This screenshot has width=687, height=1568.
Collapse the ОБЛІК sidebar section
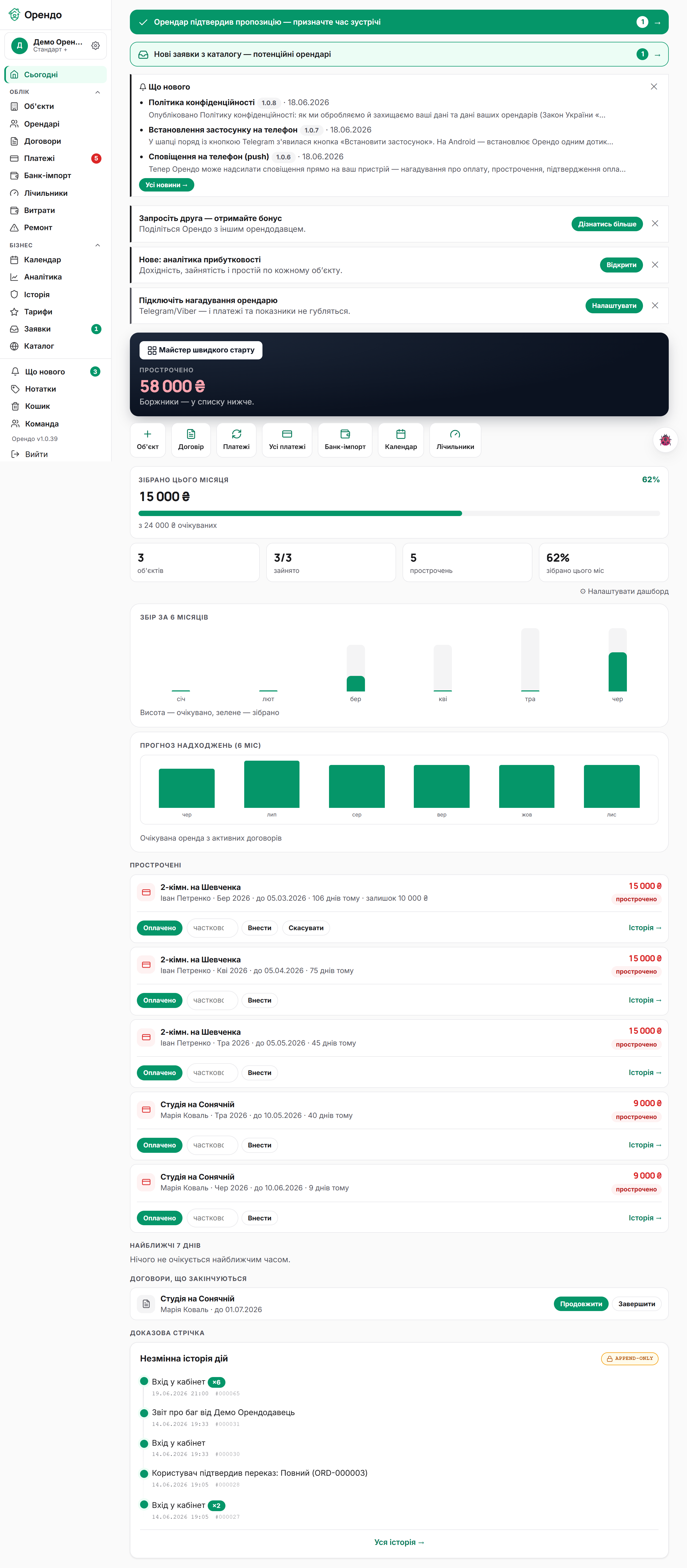click(97, 92)
